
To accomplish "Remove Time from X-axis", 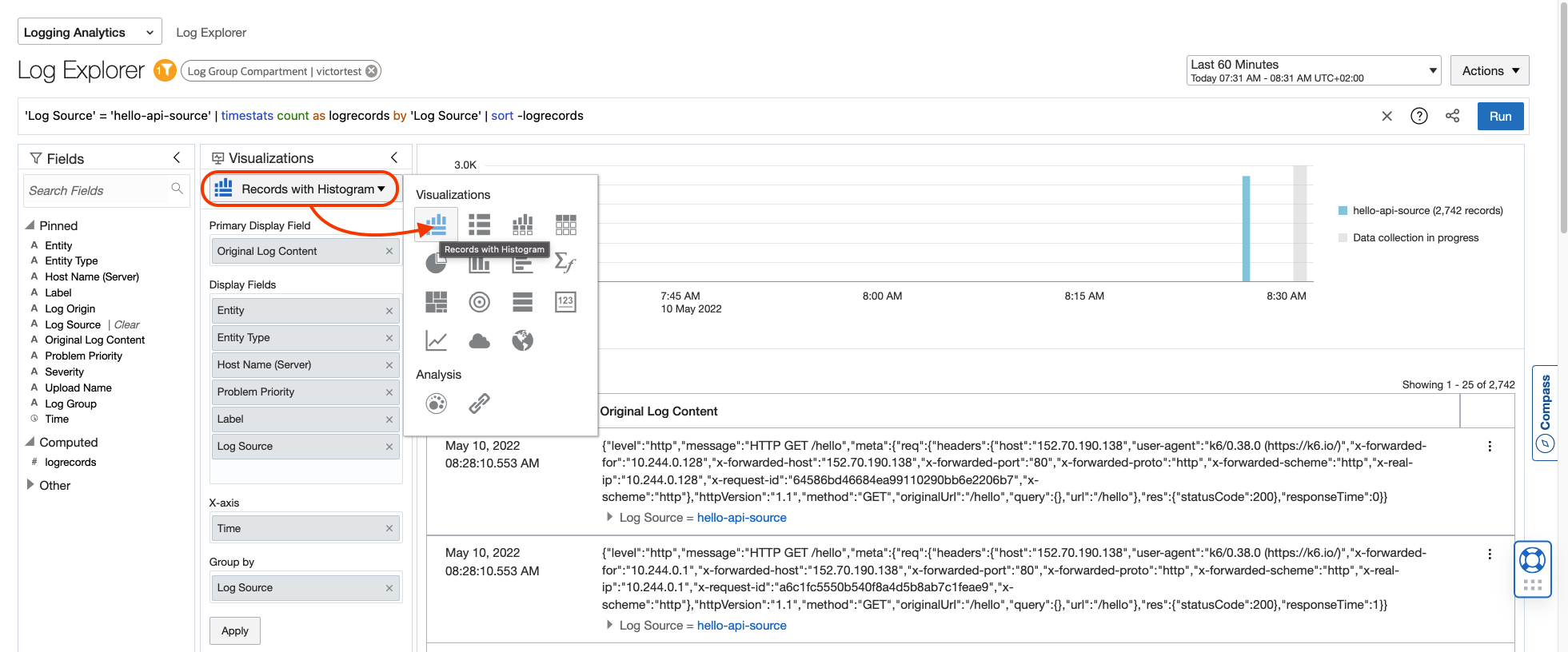I will [389, 528].
